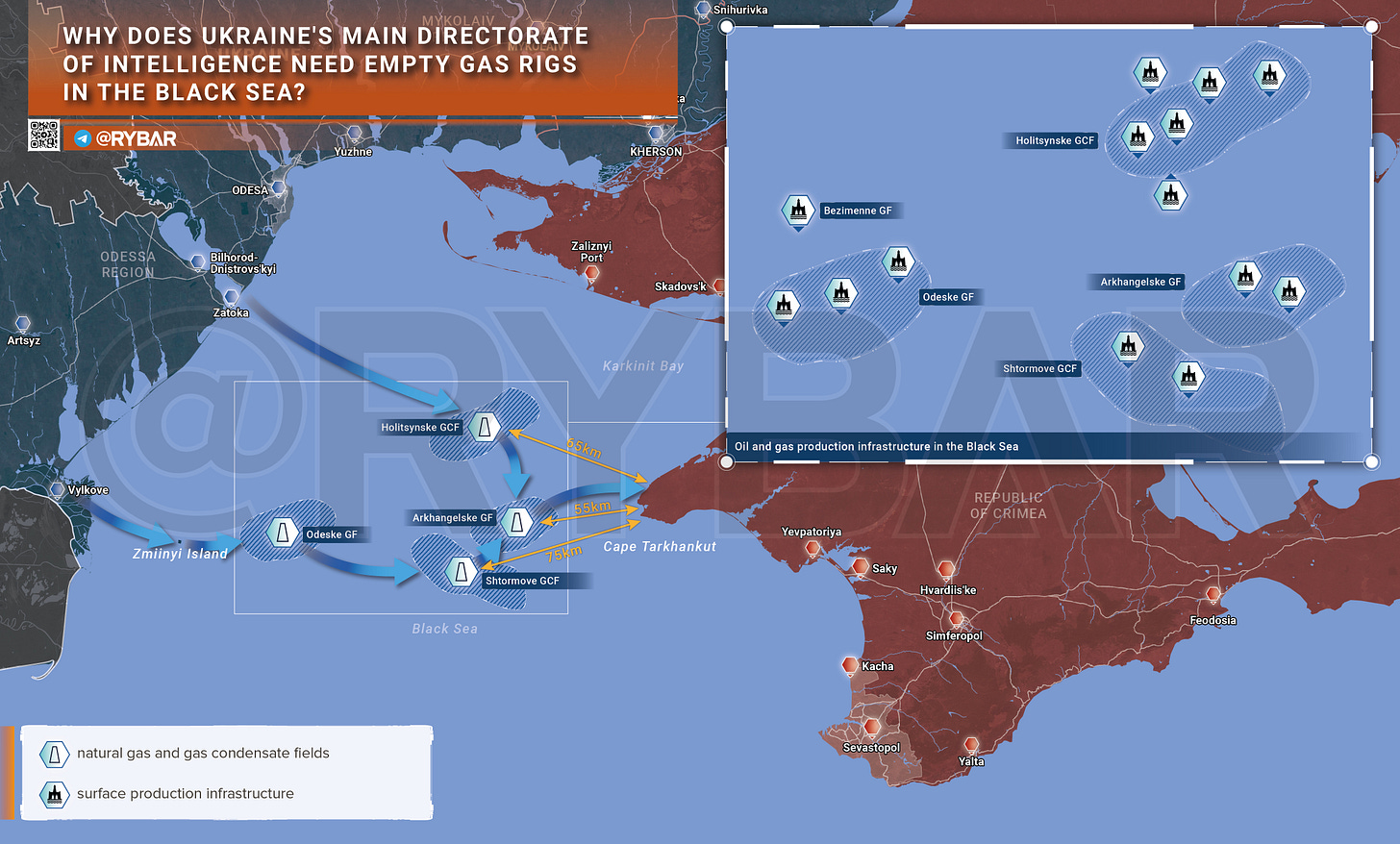Click the QR code beside the @RYBAR handle
The width and height of the screenshot is (1400, 844).
(43, 136)
